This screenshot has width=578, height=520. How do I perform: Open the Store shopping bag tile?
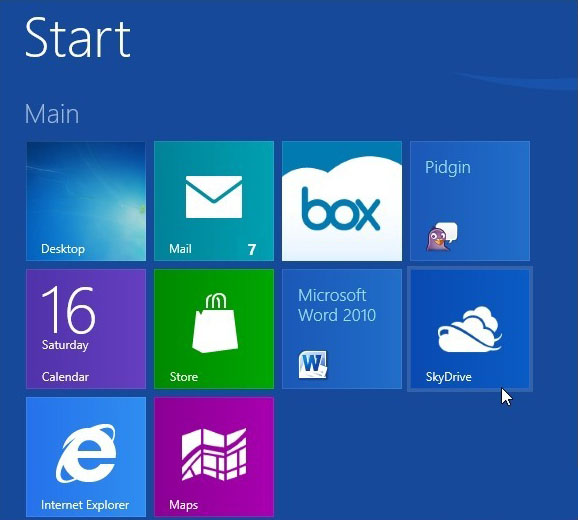(x=214, y=329)
